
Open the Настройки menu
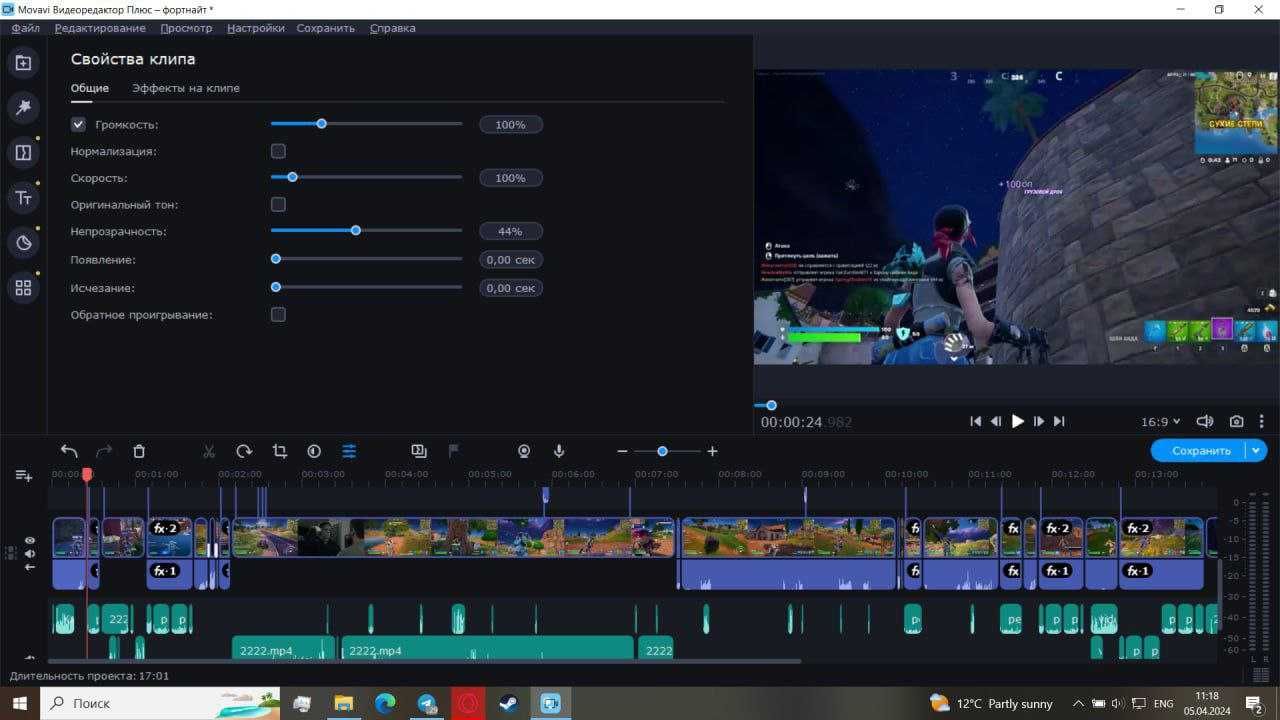tap(255, 28)
